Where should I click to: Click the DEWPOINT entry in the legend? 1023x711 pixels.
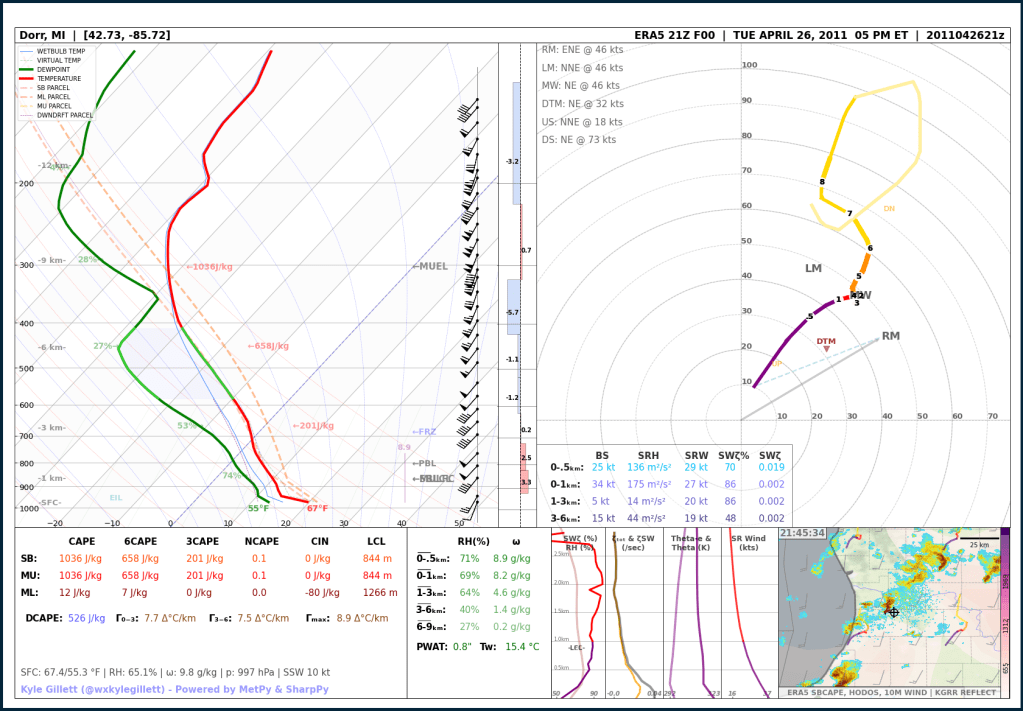coord(54,69)
